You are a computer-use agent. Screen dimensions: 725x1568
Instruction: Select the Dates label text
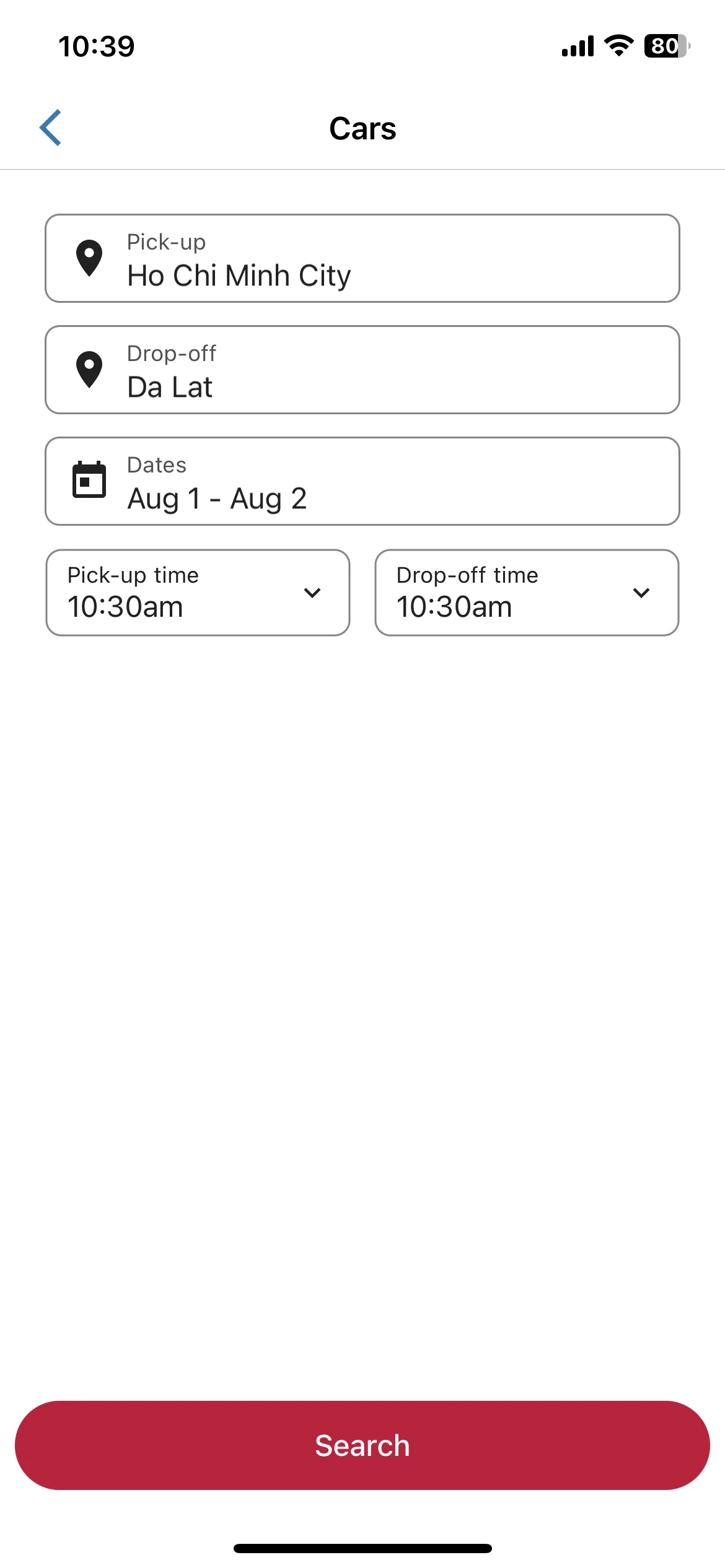pos(157,464)
